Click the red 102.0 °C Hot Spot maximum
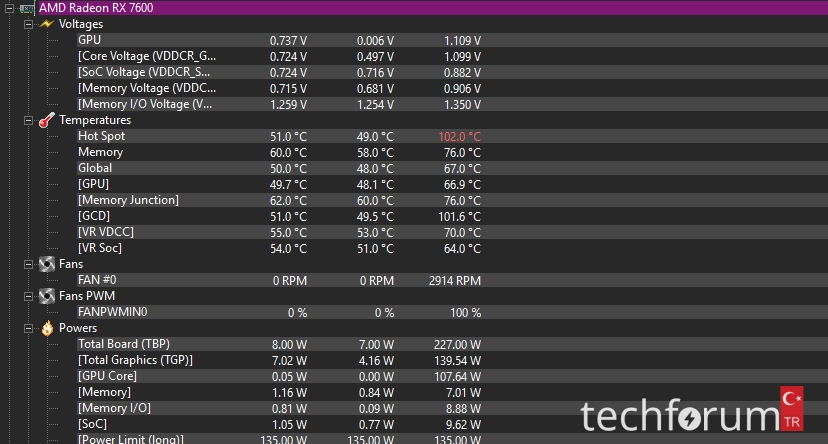Viewport: 828px width, 444px height. click(459, 137)
